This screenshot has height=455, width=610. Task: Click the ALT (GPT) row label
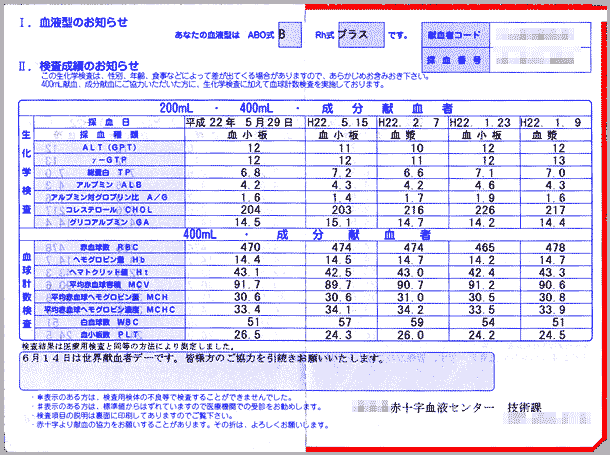[x=109, y=147]
